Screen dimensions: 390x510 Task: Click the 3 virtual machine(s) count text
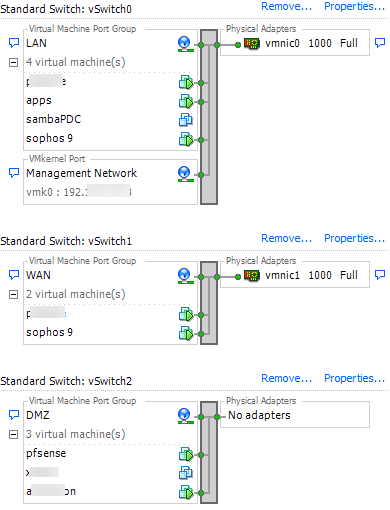point(76,434)
